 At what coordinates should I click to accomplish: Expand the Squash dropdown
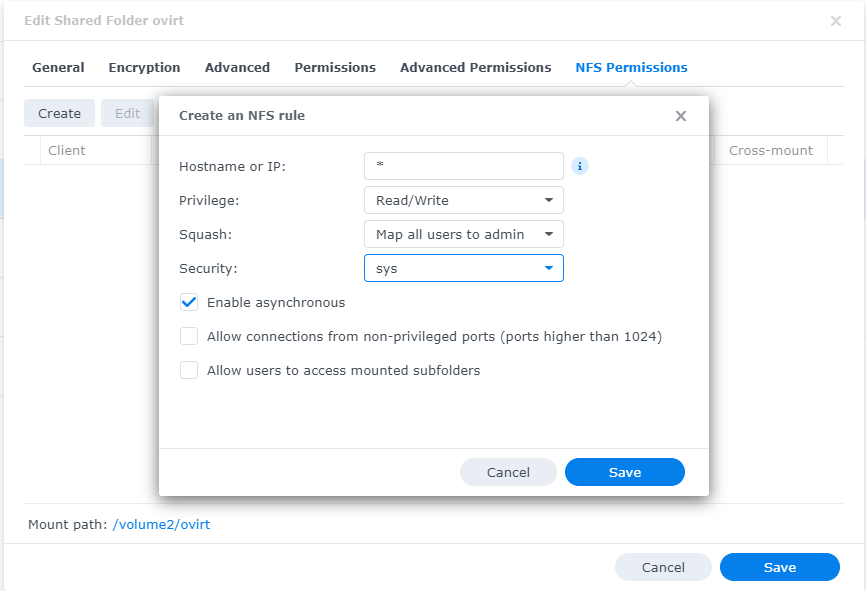463,234
